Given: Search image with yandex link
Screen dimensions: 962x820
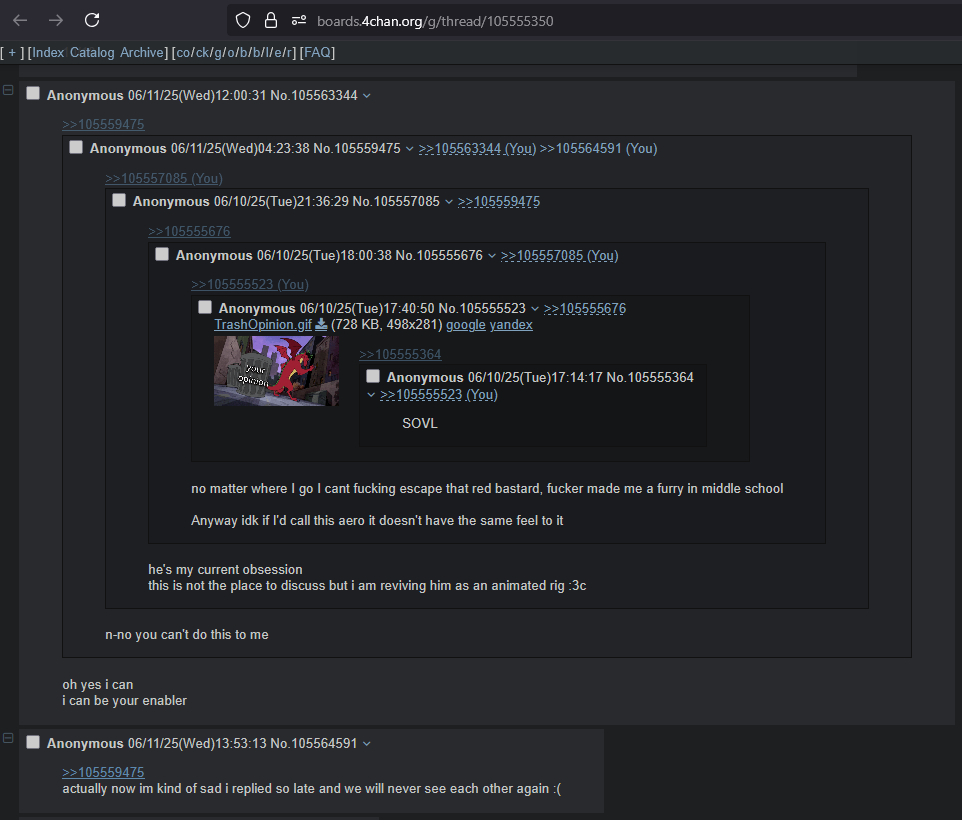Looking at the screenshot, I should point(511,324).
